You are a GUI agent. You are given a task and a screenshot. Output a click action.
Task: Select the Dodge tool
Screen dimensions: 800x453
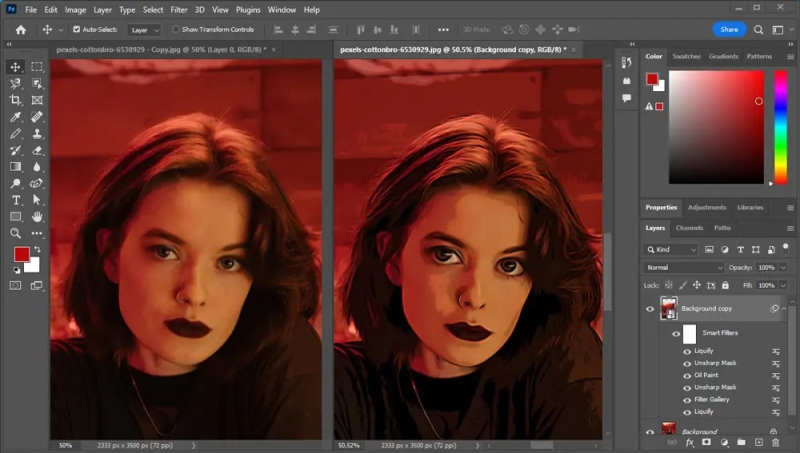pos(15,183)
